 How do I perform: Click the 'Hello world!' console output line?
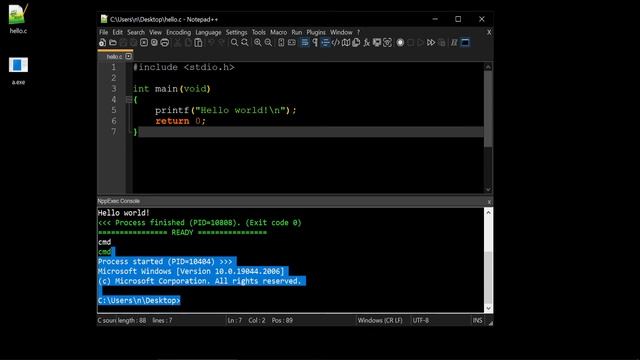point(124,213)
